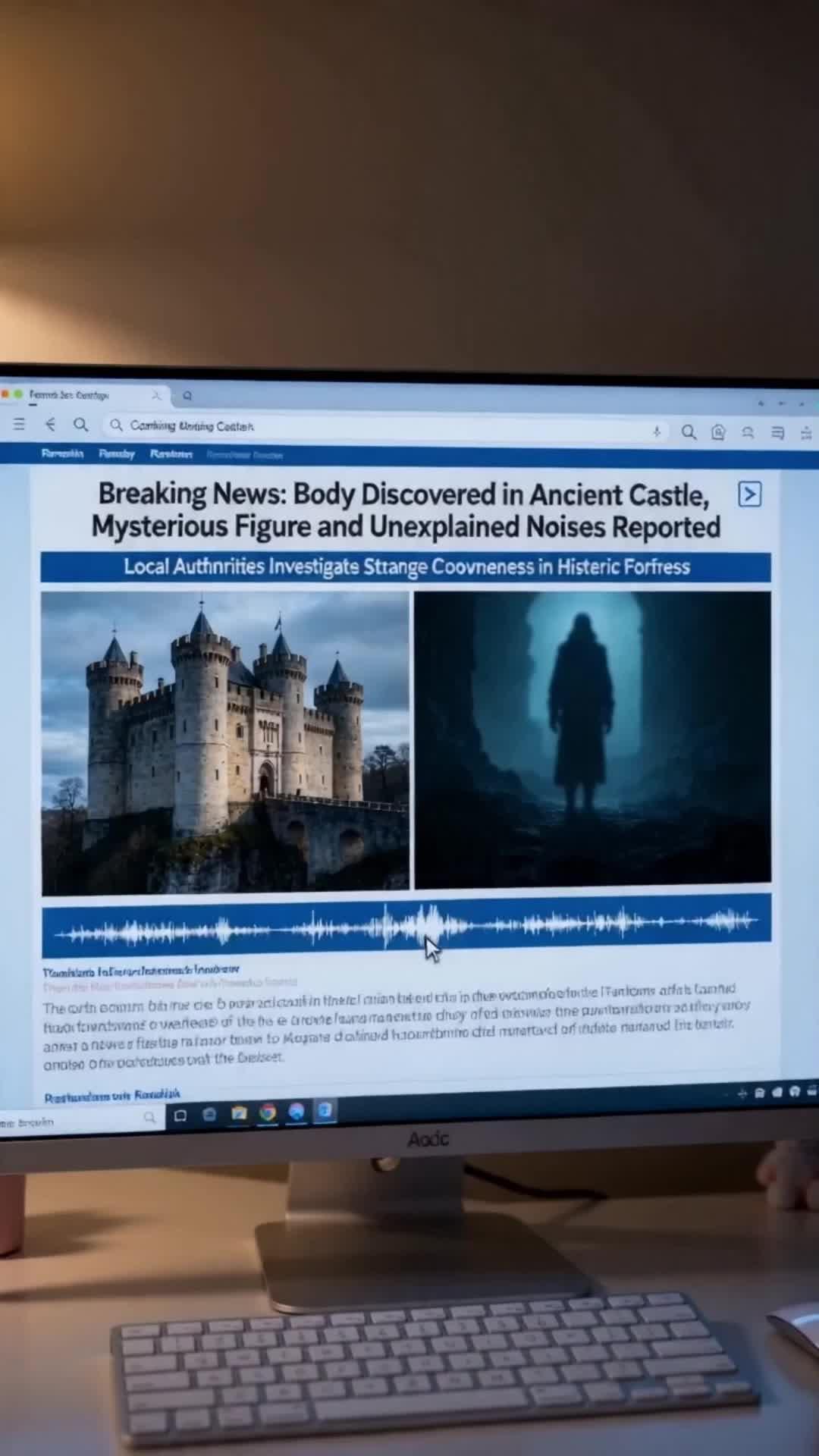Open the reading list icon in browser toolbar
Image resolution: width=819 pixels, height=1456 pixels.
777,433
